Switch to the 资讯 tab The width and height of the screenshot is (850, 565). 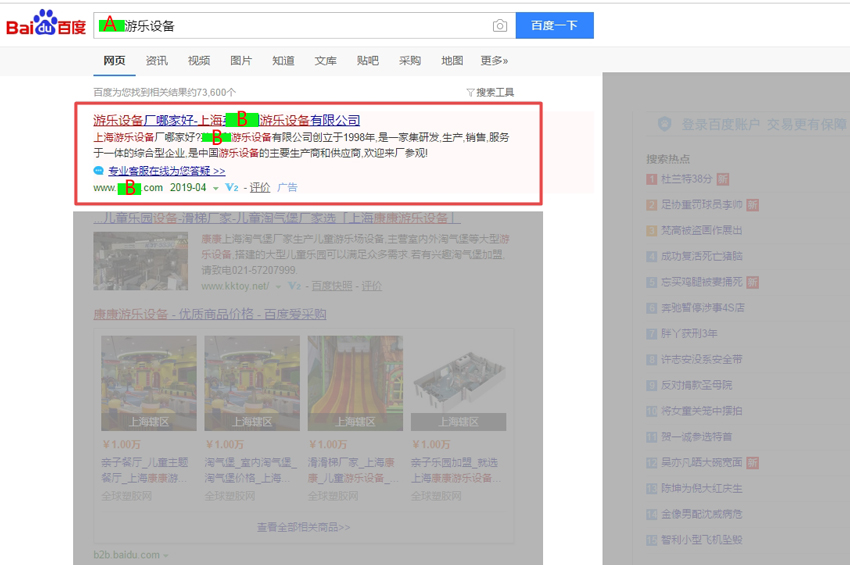click(x=157, y=61)
